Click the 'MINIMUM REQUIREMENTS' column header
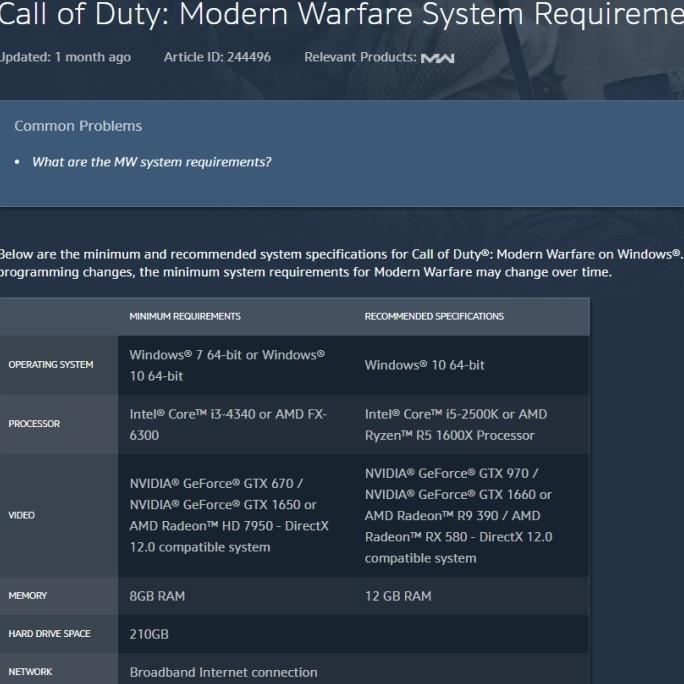This screenshot has width=684, height=684. coord(185,316)
